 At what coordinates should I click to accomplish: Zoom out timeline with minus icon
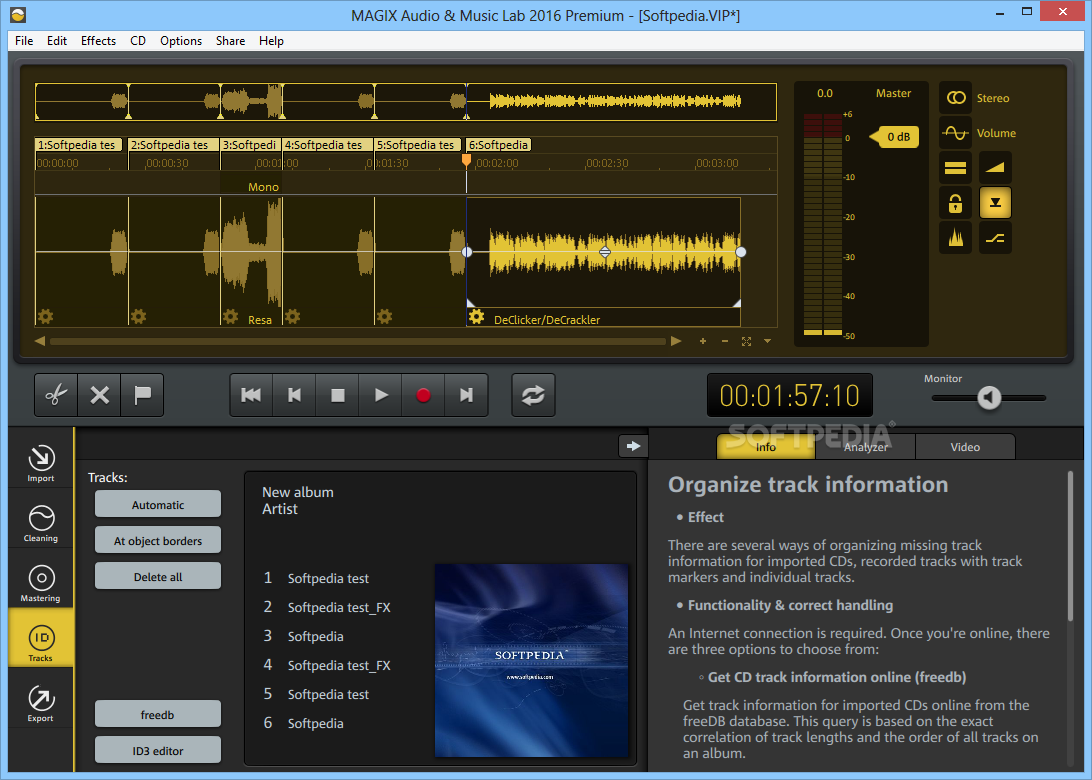(x=725, y=341)
